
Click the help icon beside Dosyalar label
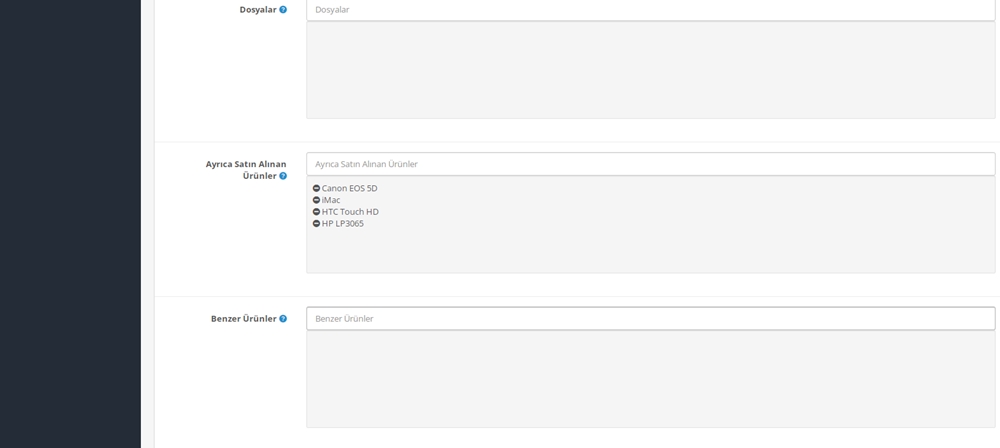[x=283, y=10]
